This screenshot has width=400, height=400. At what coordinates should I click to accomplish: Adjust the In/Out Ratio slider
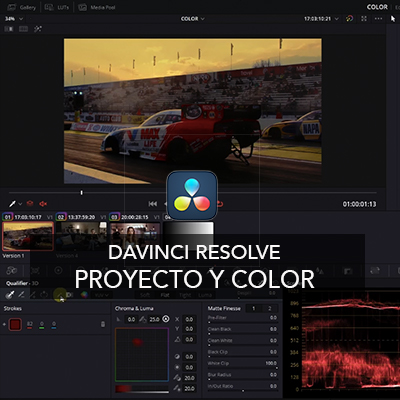tap(242, 390)
